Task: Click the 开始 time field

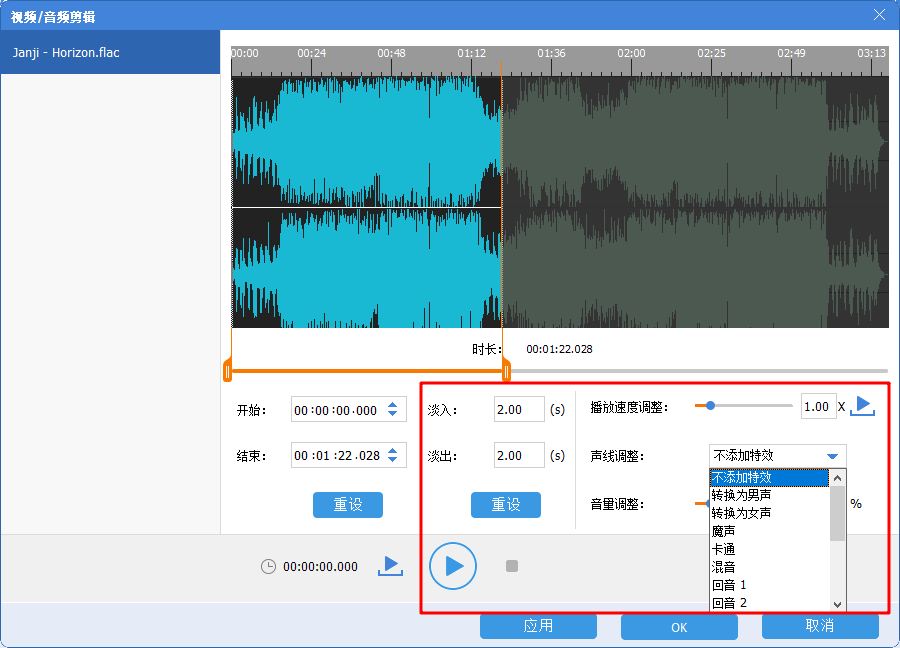Action: pos(348,410)
